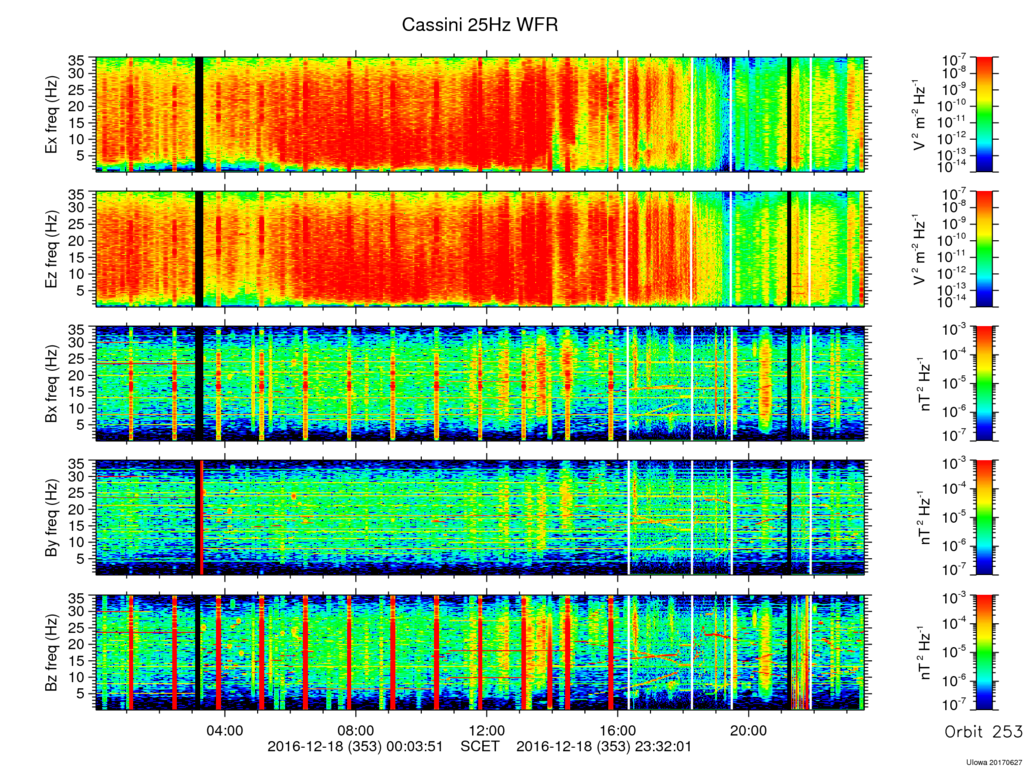Click the Ex freq spectrogram panel
The image size is (1024, 767).
pos(481,114)
